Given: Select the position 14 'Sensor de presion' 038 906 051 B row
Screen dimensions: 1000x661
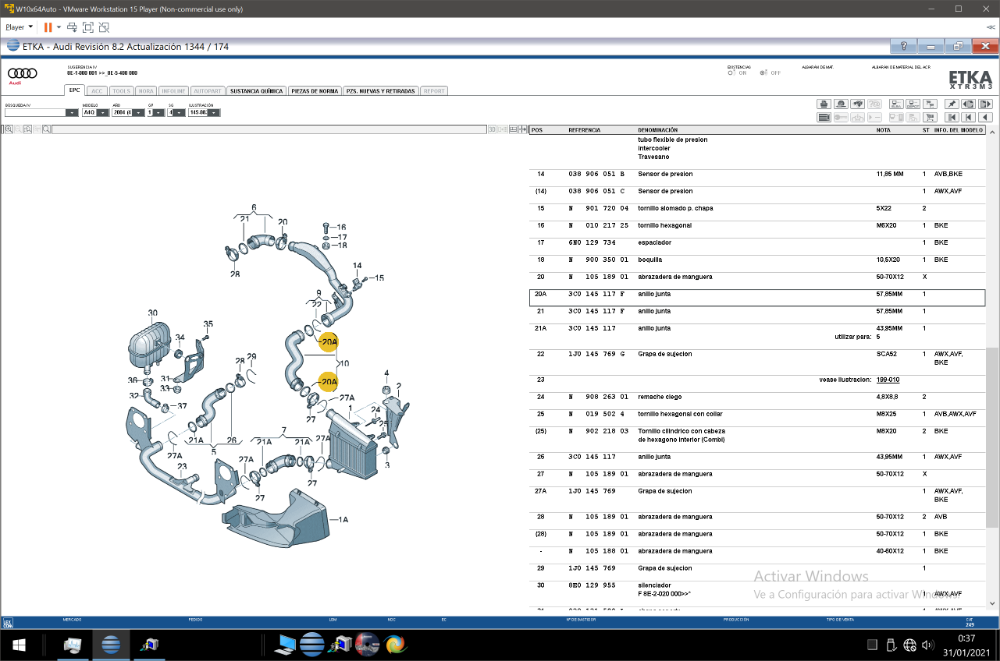Looking at the screenshot, I should coord(757,174).
